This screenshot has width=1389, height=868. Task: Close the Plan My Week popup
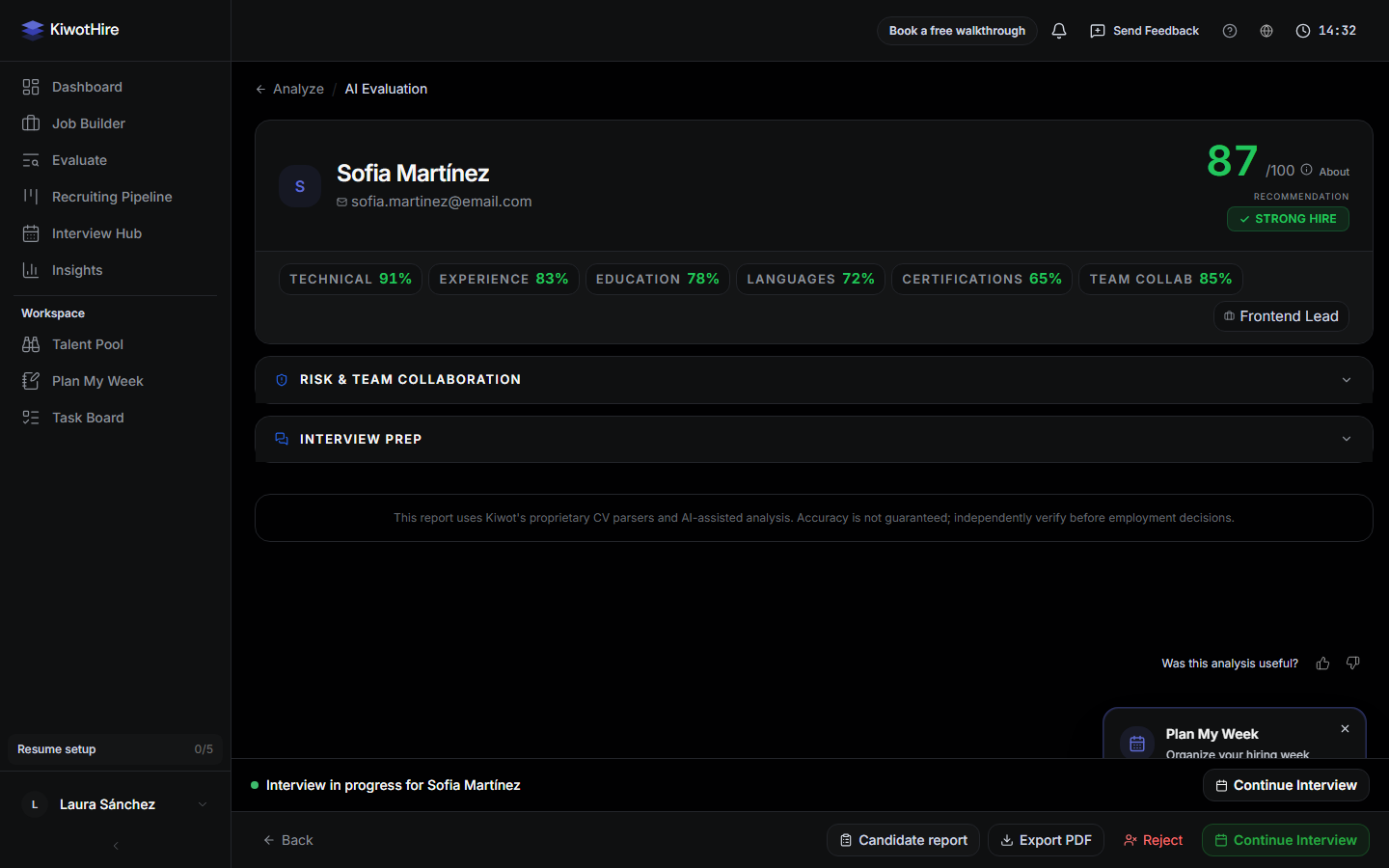1345,729
